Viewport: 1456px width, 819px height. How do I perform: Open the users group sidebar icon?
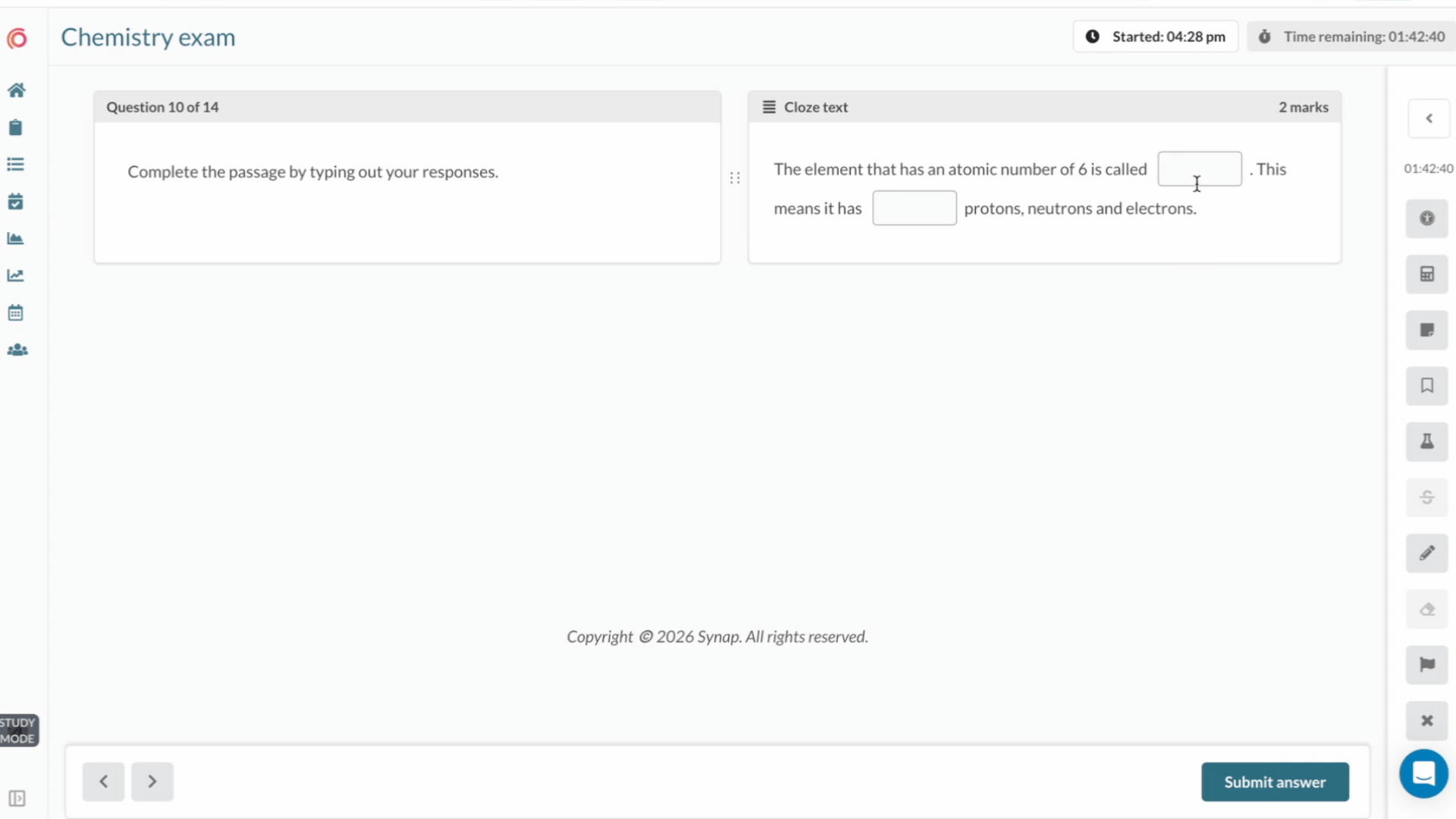click(17, 350)
